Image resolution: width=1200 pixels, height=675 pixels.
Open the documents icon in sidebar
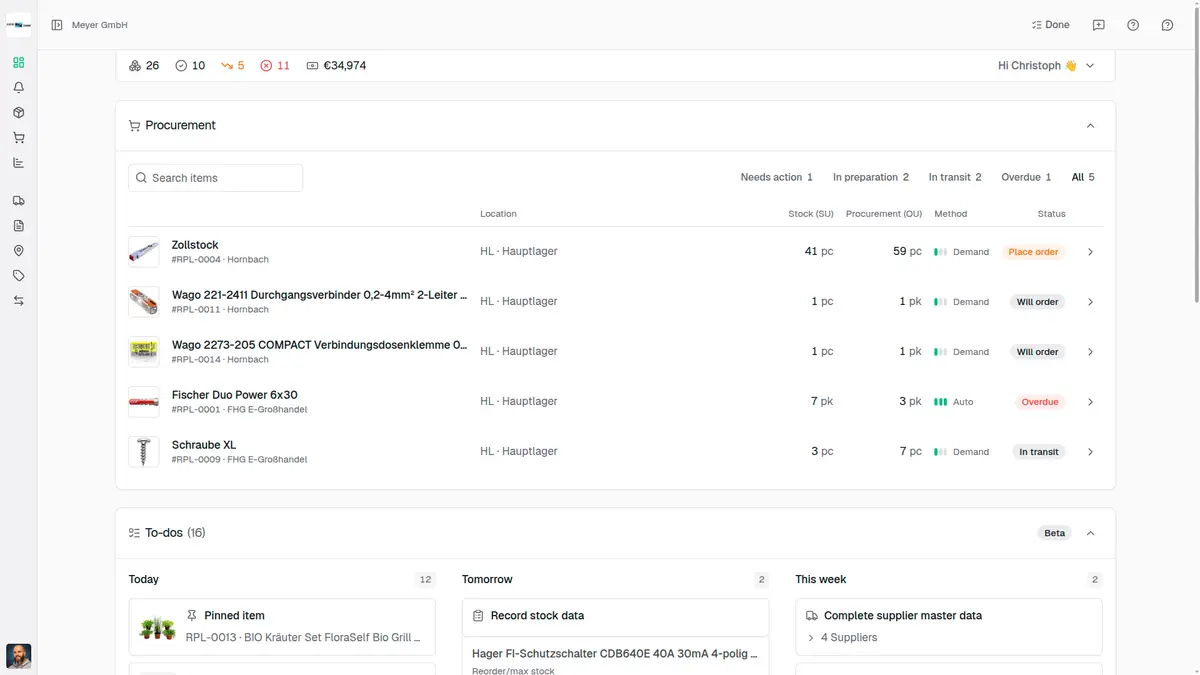click(x=18, y=226)
